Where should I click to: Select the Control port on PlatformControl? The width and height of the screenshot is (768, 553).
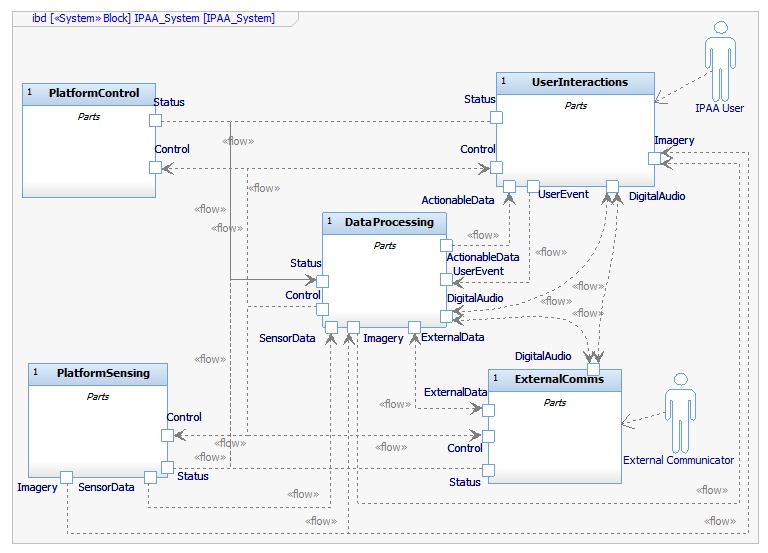tap(155, 167)
